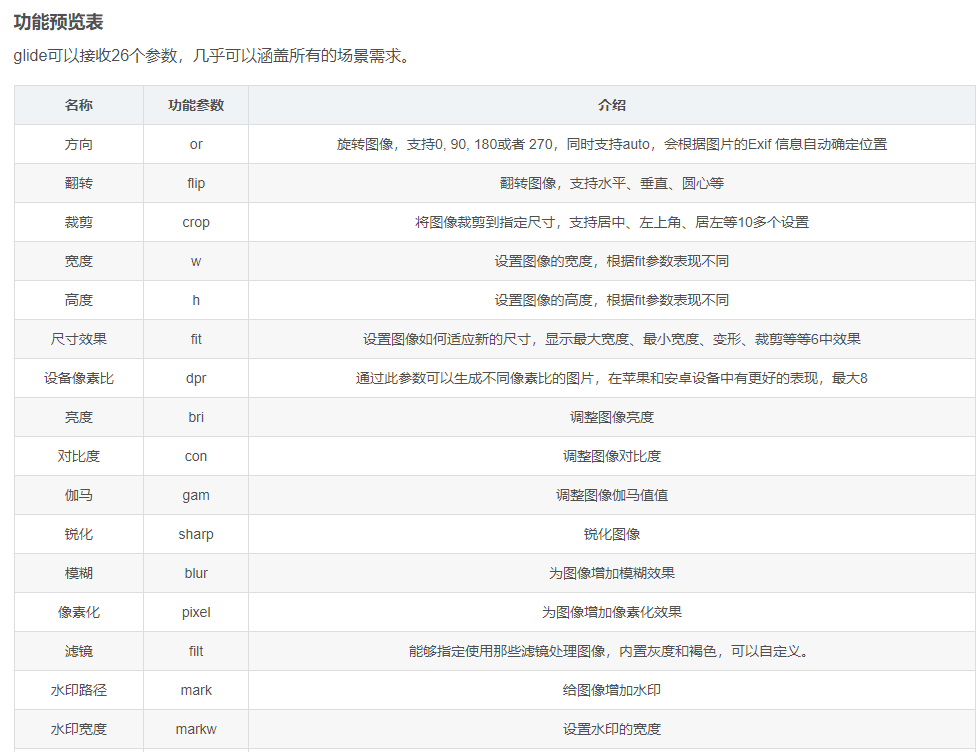
Task: Click the 介绍 column header
Action: pyautogui.click(x=612, y=105)
